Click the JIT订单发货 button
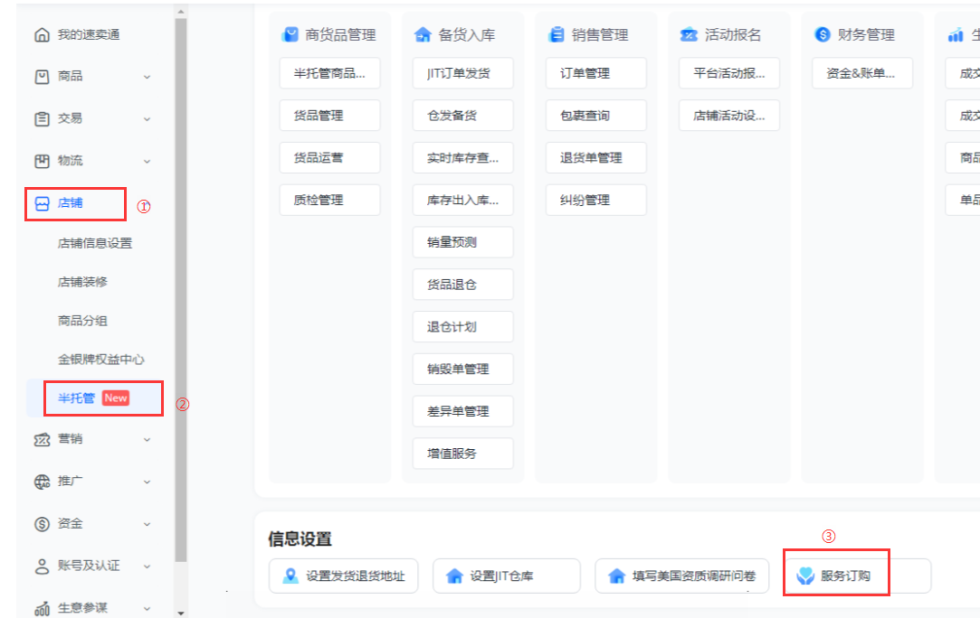 (x=462, y=73)
